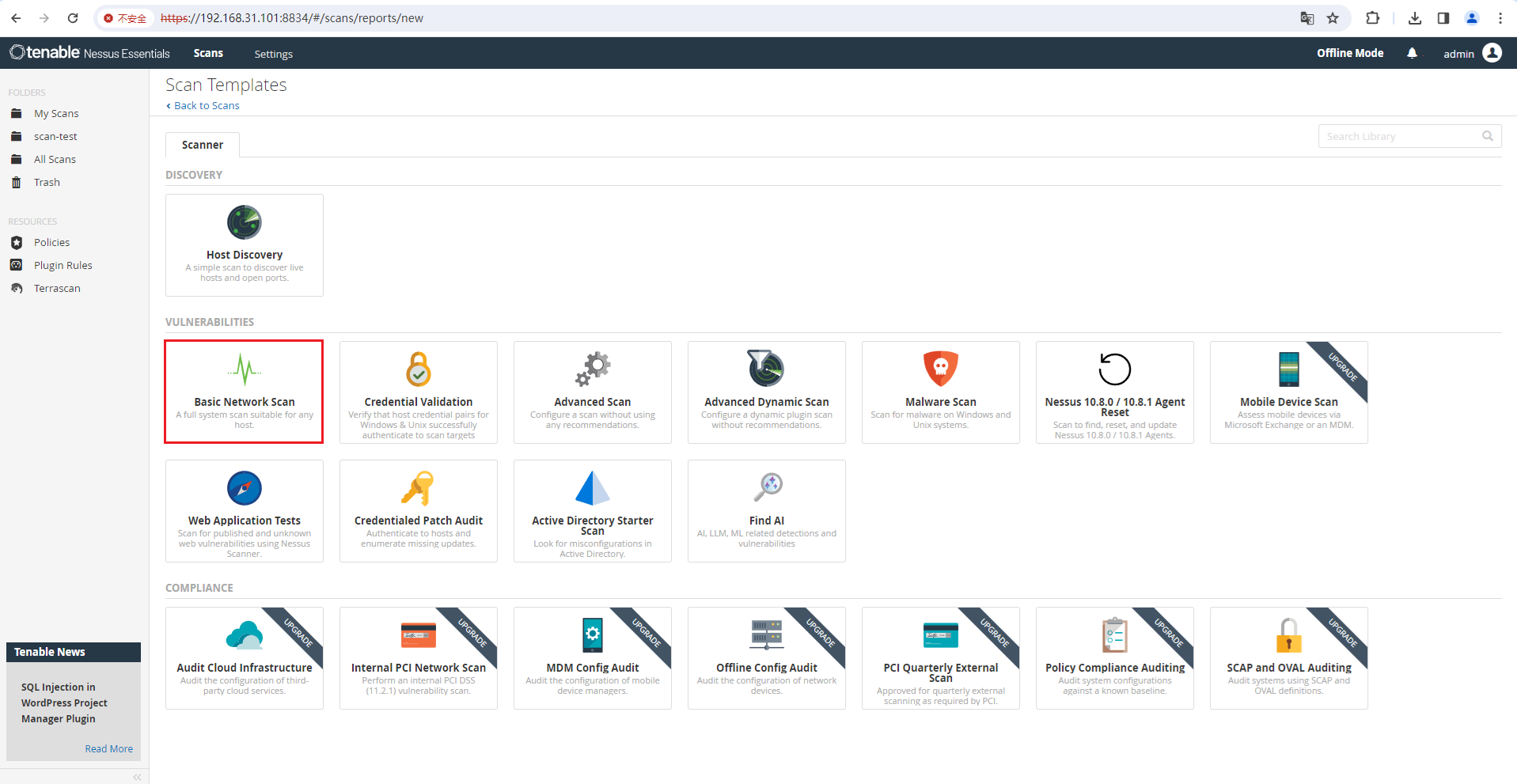The width and height of the screenshot is (1517, 784).
Task: Click the browser translate icon
Action: (1307, 18)
